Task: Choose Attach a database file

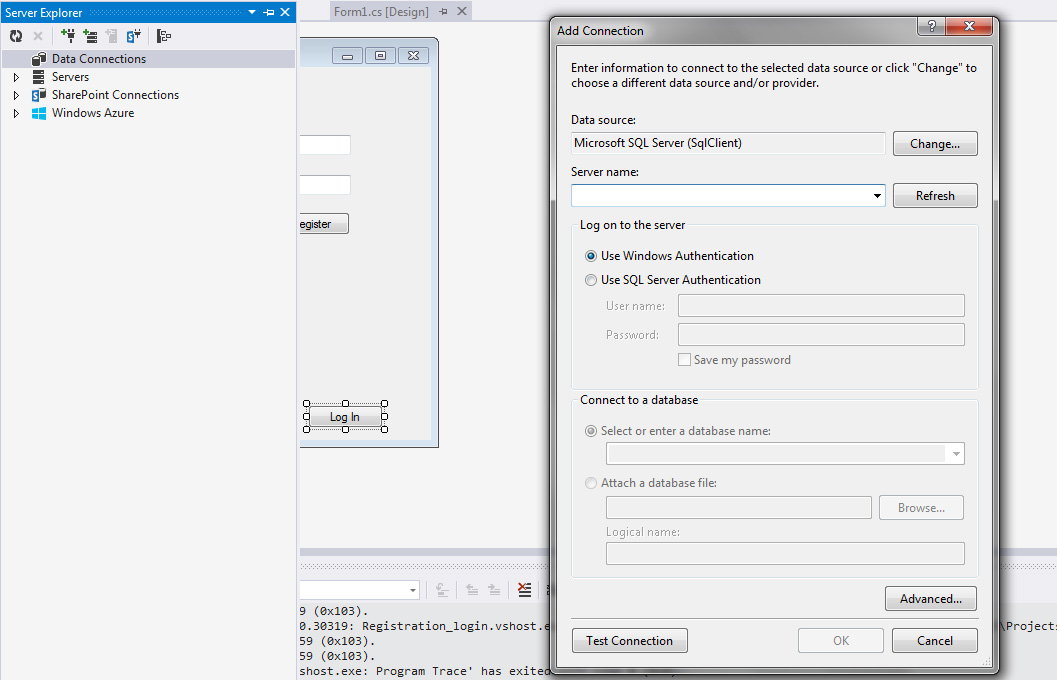Action: point(591,483)
